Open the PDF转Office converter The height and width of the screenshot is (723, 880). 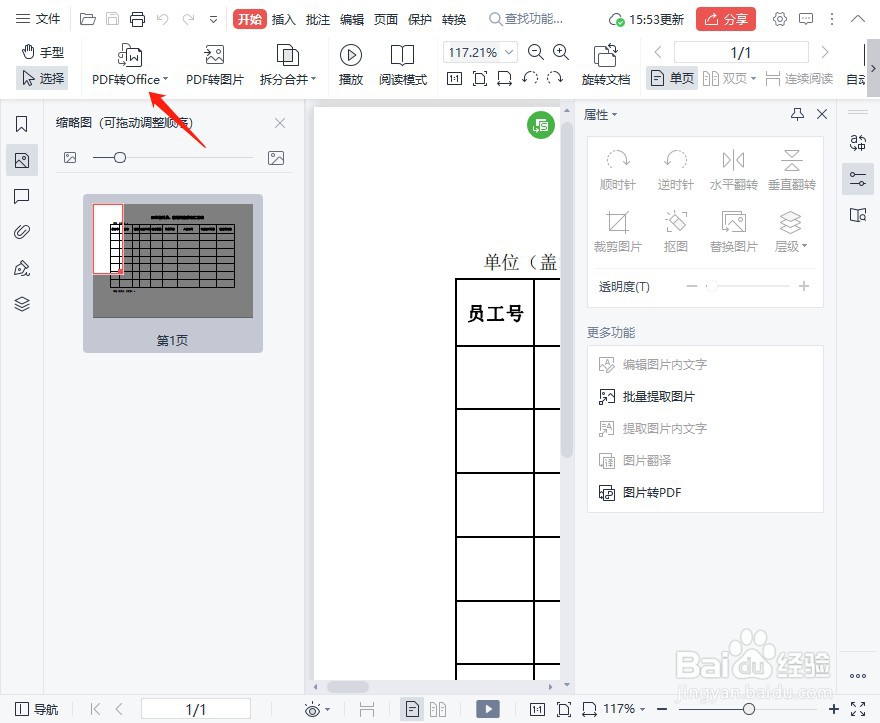pyautogui.click(x=130, y=65)
